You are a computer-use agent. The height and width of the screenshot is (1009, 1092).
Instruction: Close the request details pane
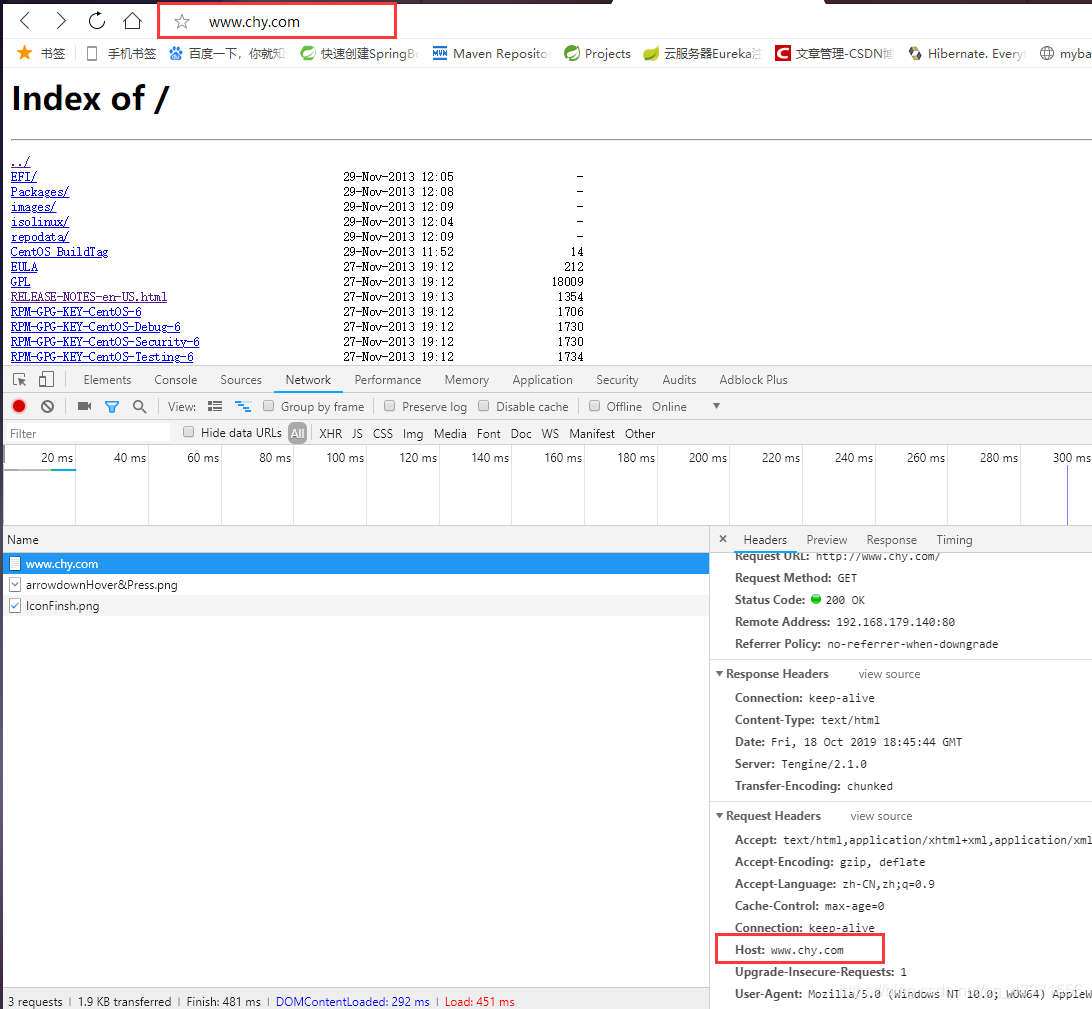coord(723,539)
